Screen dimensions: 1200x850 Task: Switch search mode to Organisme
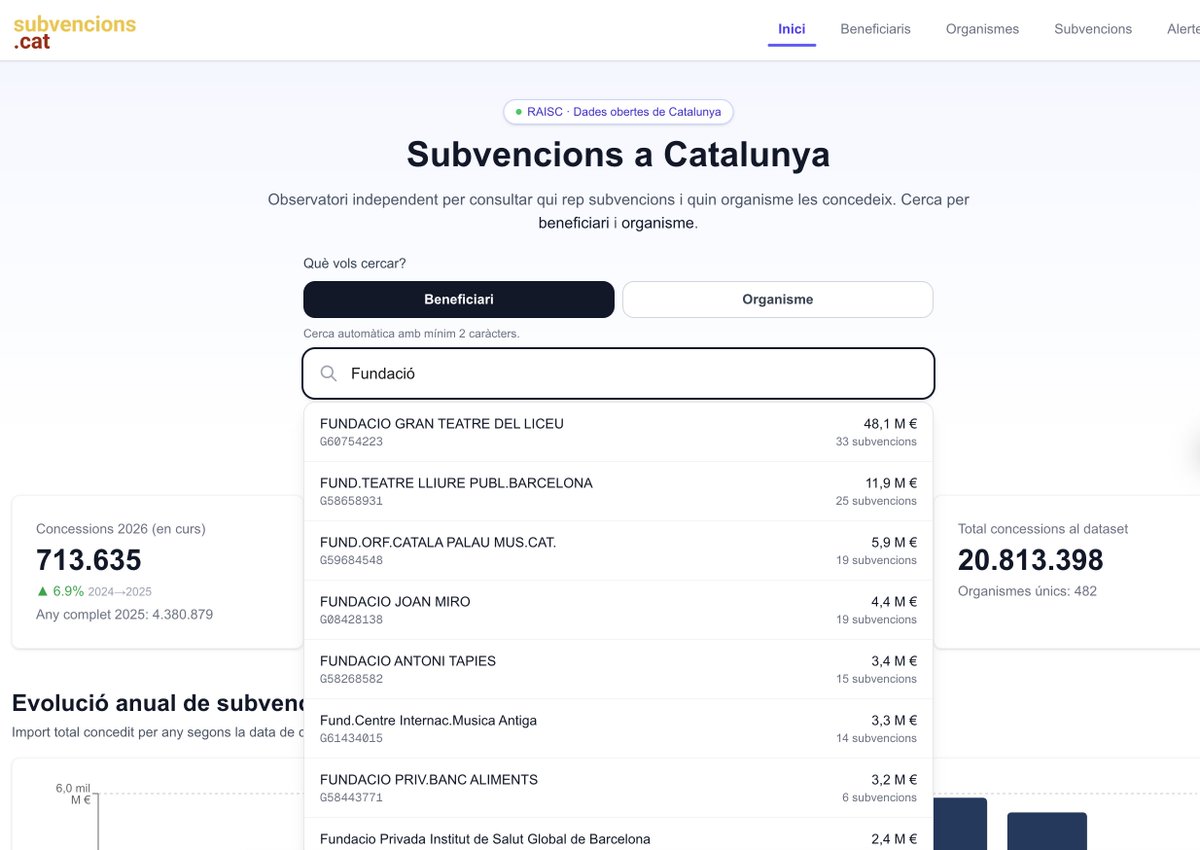[x=778, y=299]
